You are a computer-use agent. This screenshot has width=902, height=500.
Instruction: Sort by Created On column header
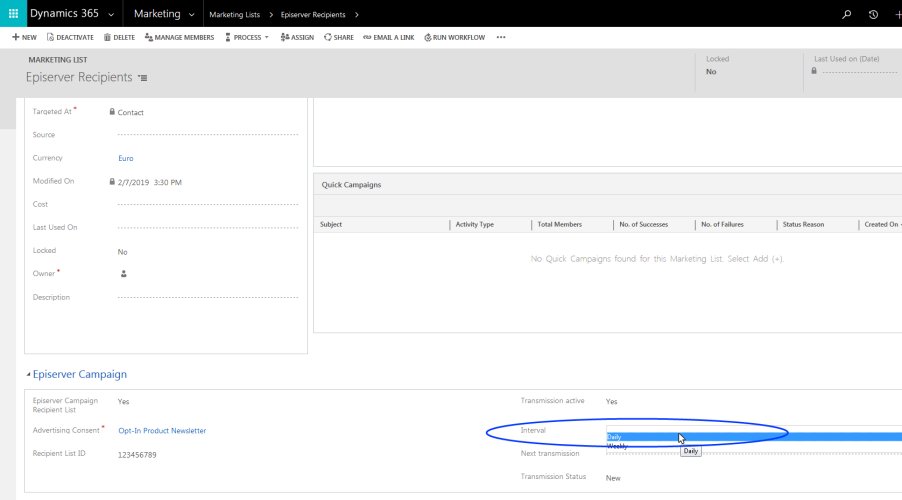(x=881, y=224)
